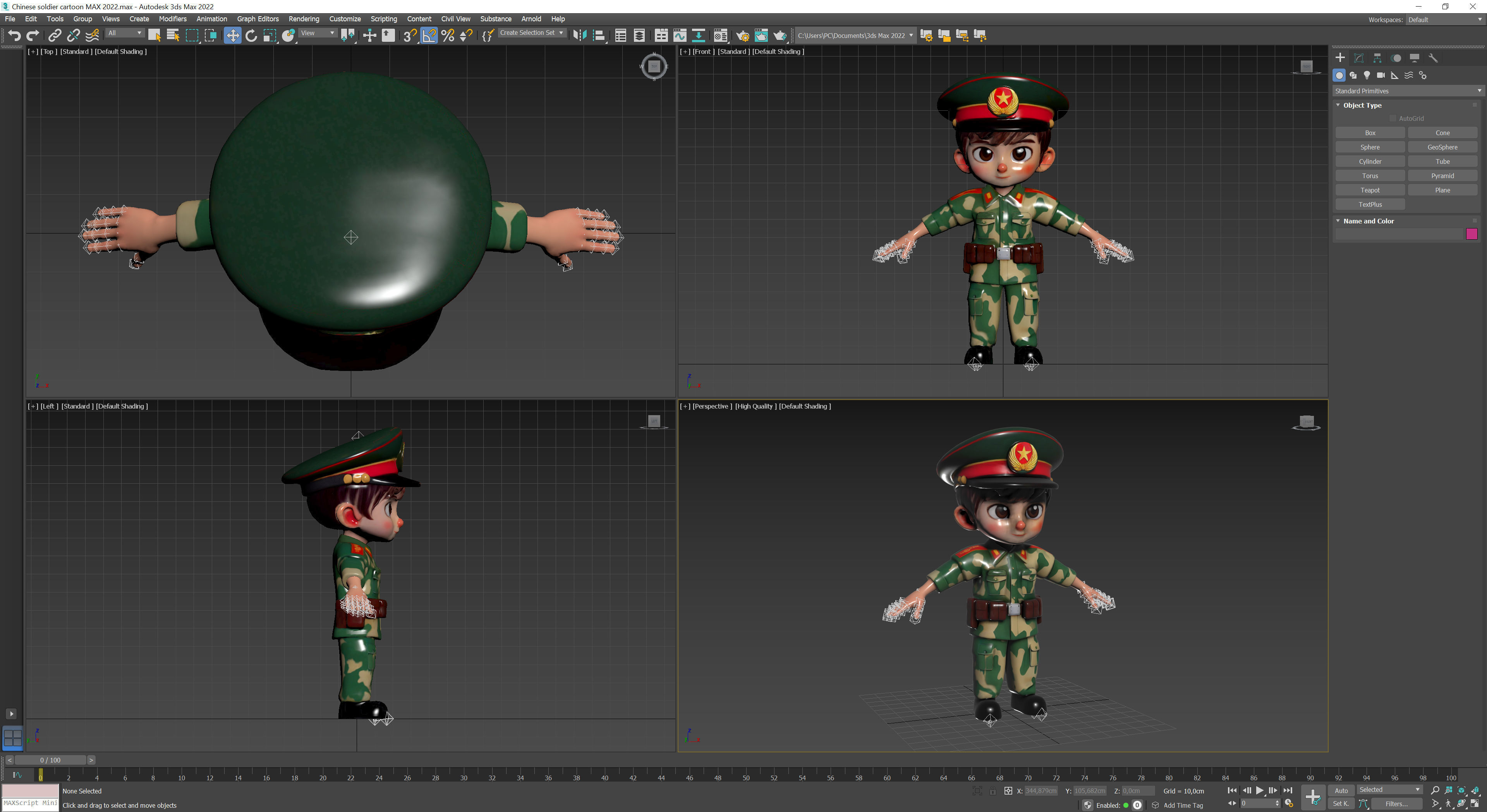Image resolution: width=1487 pixels, height=812 pixels.
Task: Select the Shapes category icon
Action: (x=1353, y=76)
